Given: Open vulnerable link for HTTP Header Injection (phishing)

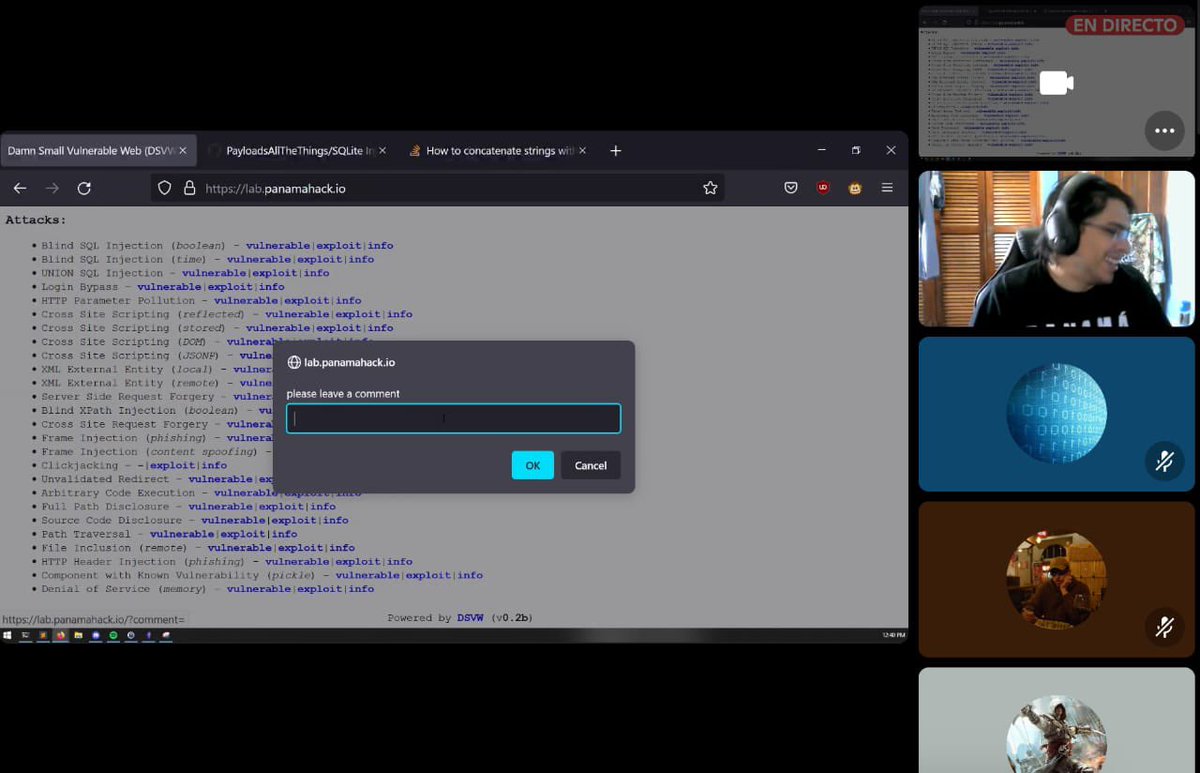Looking at the screenshot, I should pyautogui.click(x=297, y=562).
